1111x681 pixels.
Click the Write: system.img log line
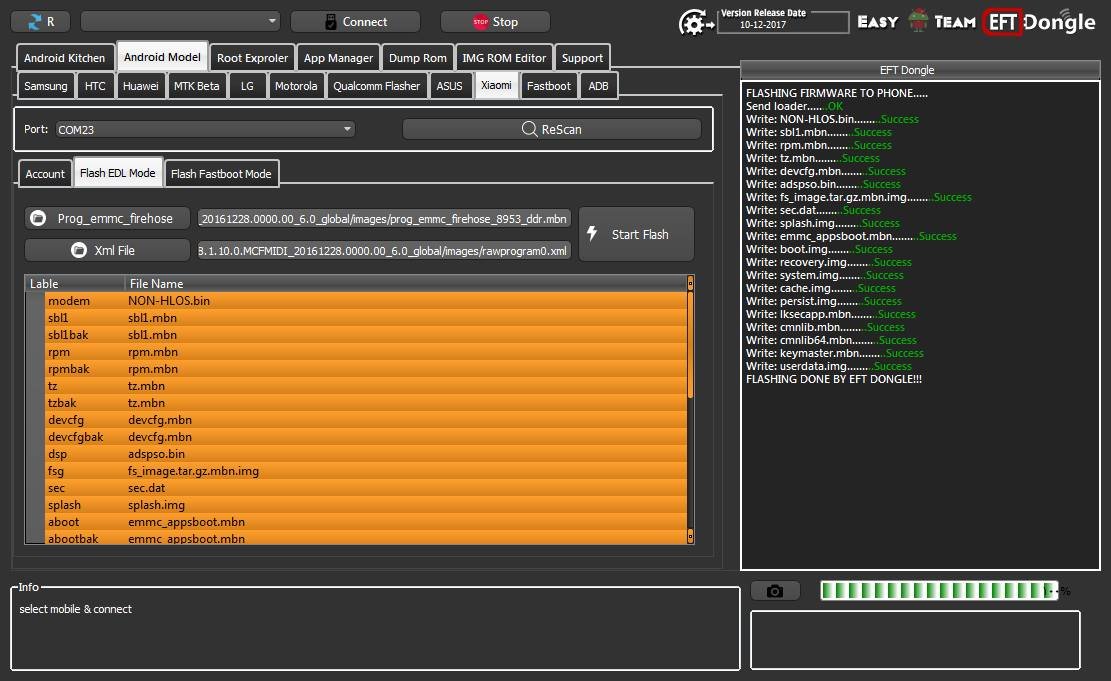coord(825,275)
